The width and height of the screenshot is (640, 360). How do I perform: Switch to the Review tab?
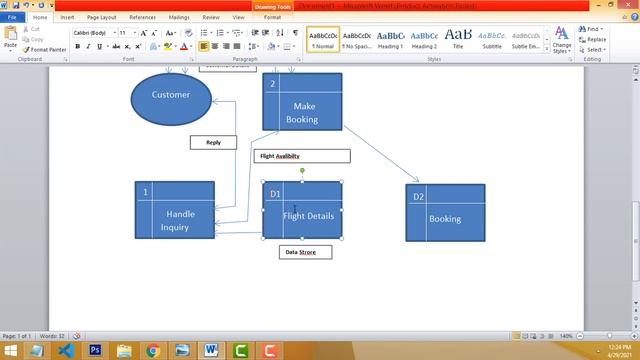[211, 18]
